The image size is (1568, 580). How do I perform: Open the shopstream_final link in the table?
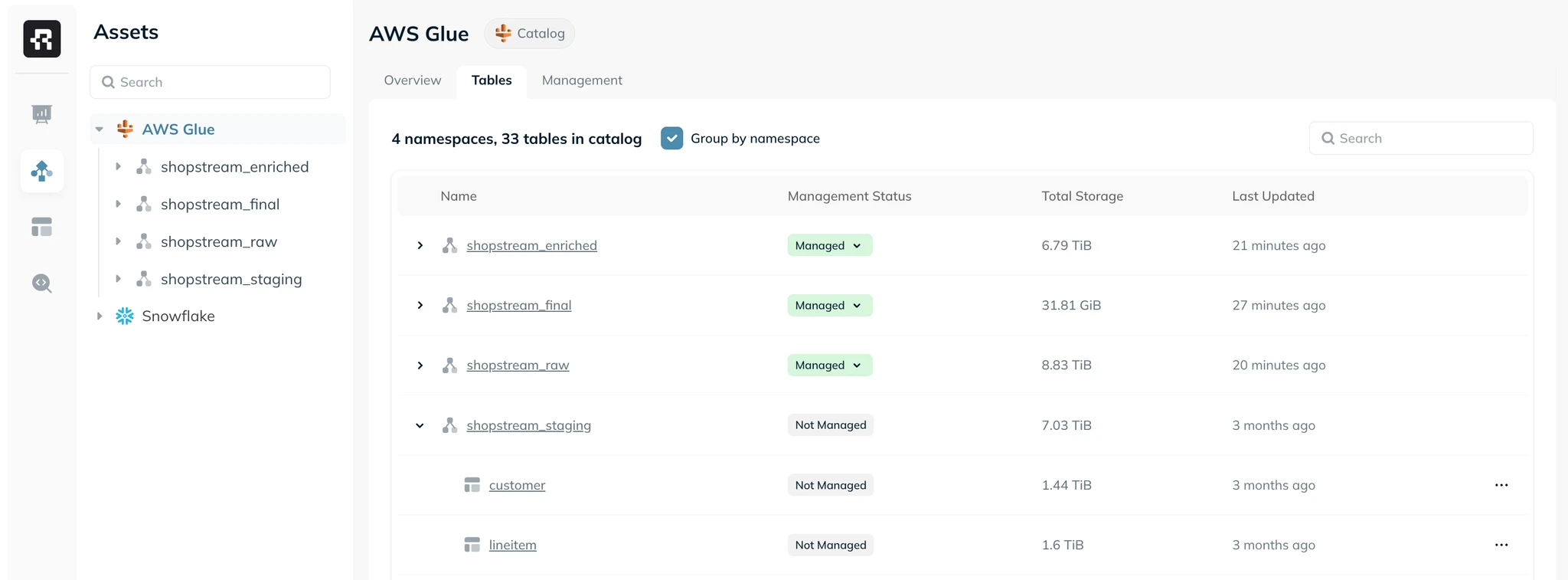tap(519, 305)
